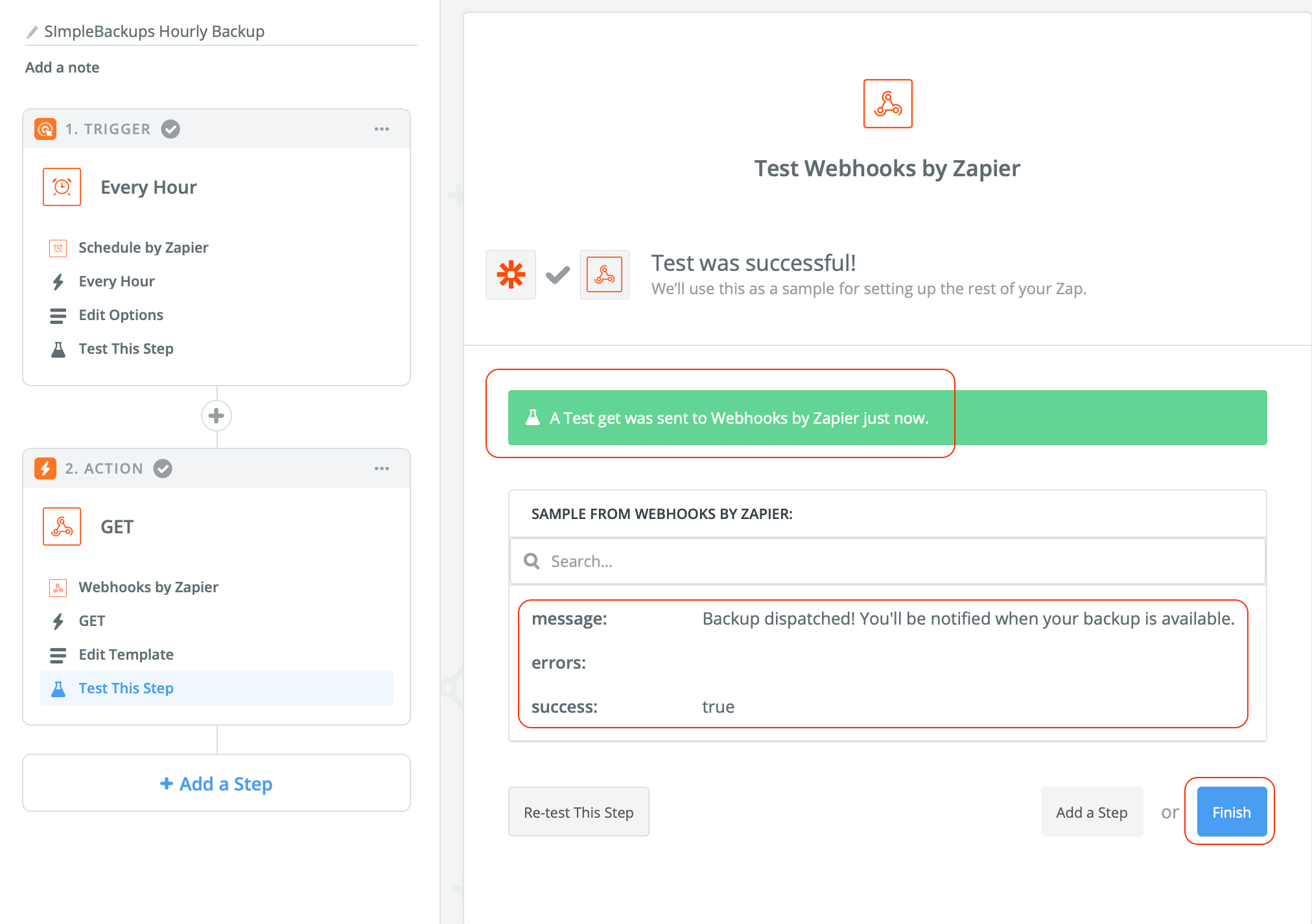Click the list icon next to Edit Options
1312x924 pixels.
tap(59, 315)
